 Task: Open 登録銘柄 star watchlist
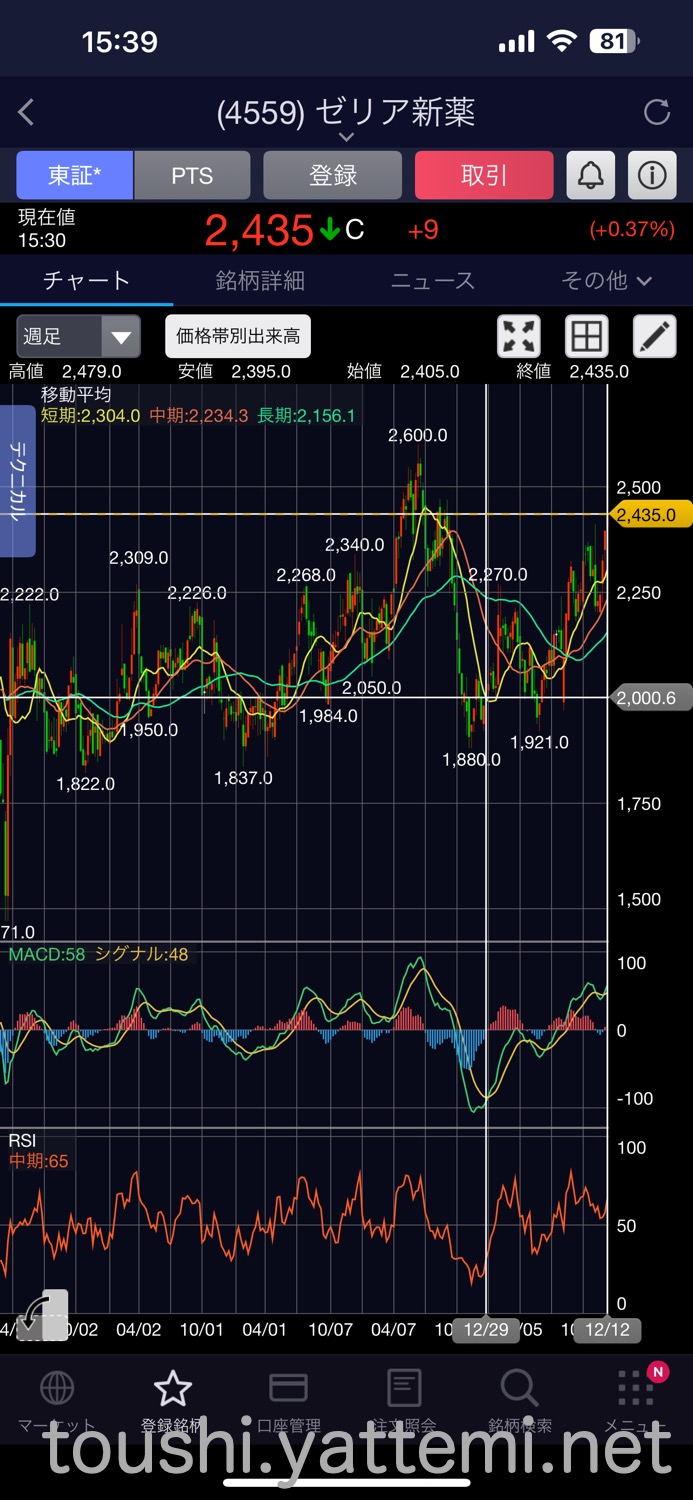[173, 1390]
